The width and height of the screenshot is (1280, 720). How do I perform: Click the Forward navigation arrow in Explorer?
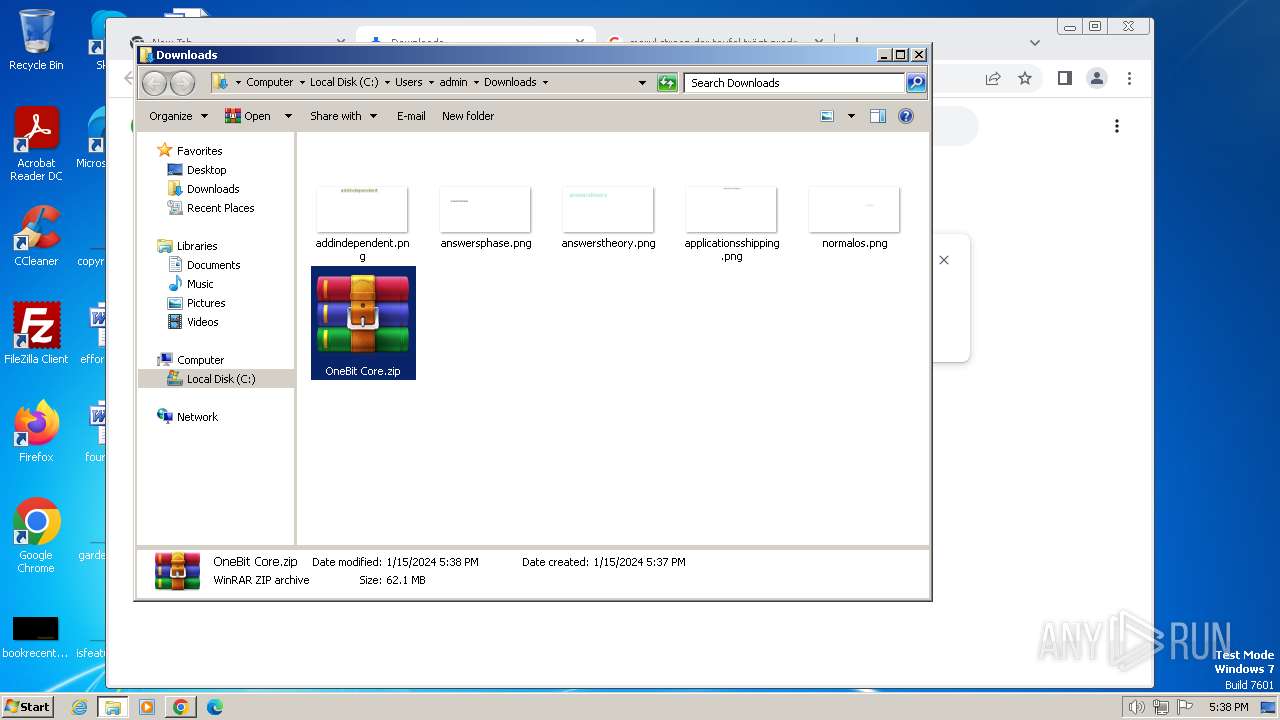[x=182, y=83]
